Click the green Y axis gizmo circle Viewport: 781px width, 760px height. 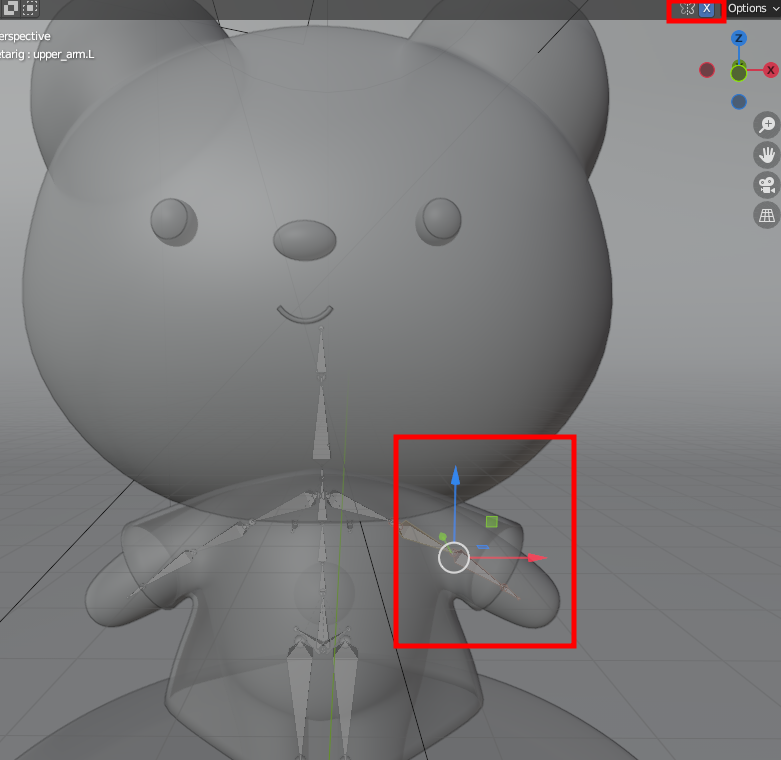(739, 73)
